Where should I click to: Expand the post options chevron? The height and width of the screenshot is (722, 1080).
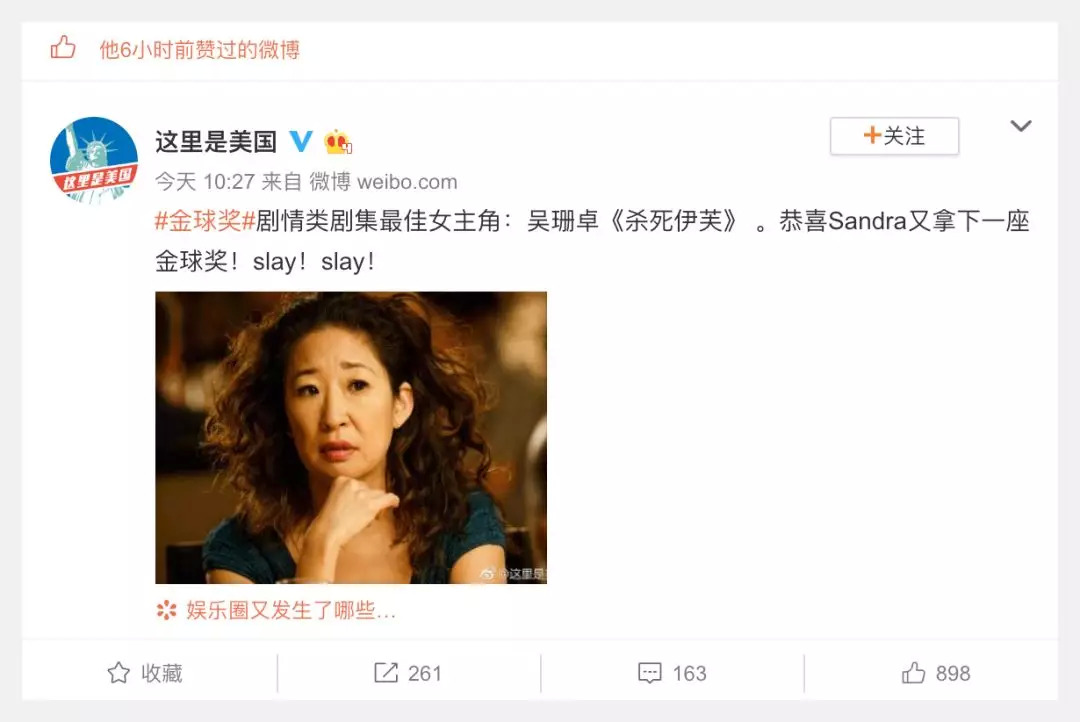(1020, 126)
